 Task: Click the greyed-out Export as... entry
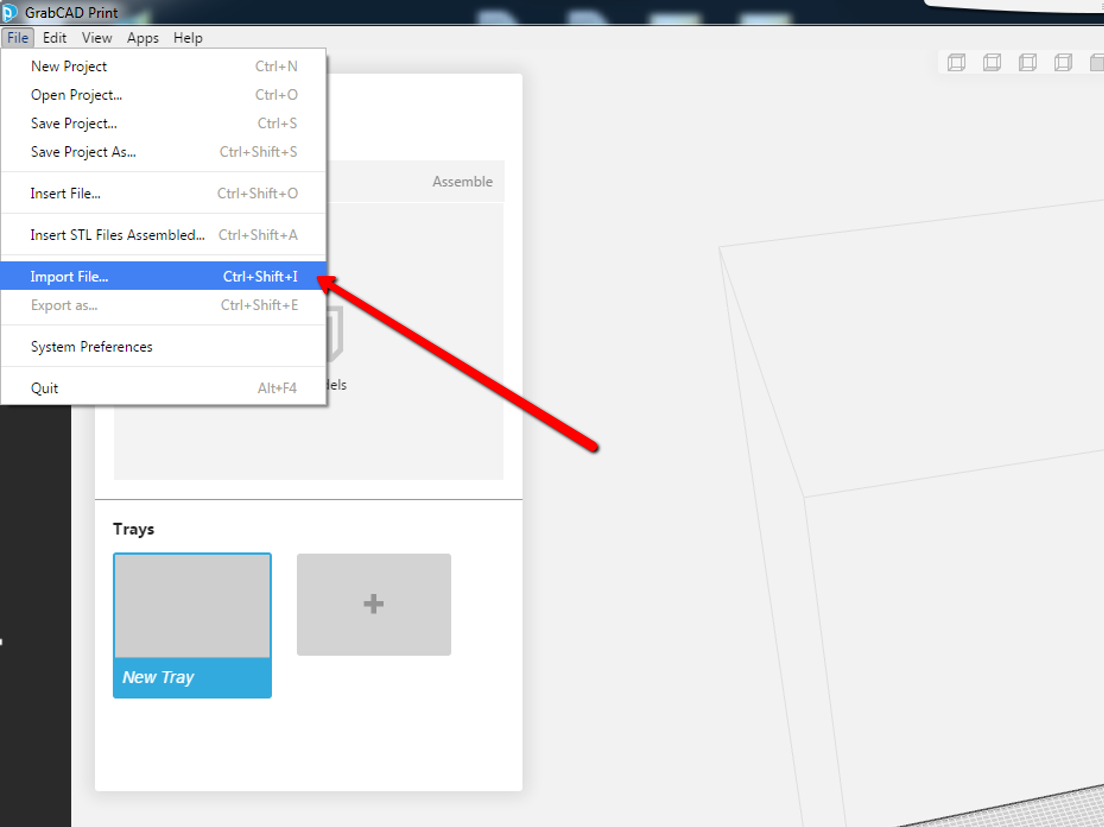163,305
